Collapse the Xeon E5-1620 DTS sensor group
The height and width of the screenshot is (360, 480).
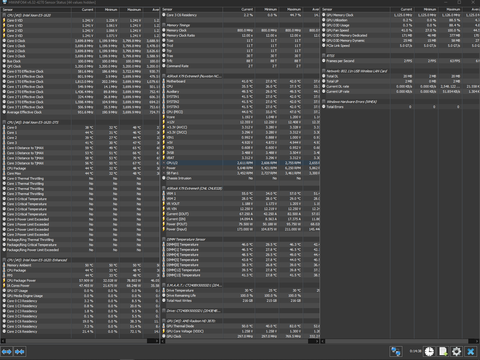click(x=4, y=122)
